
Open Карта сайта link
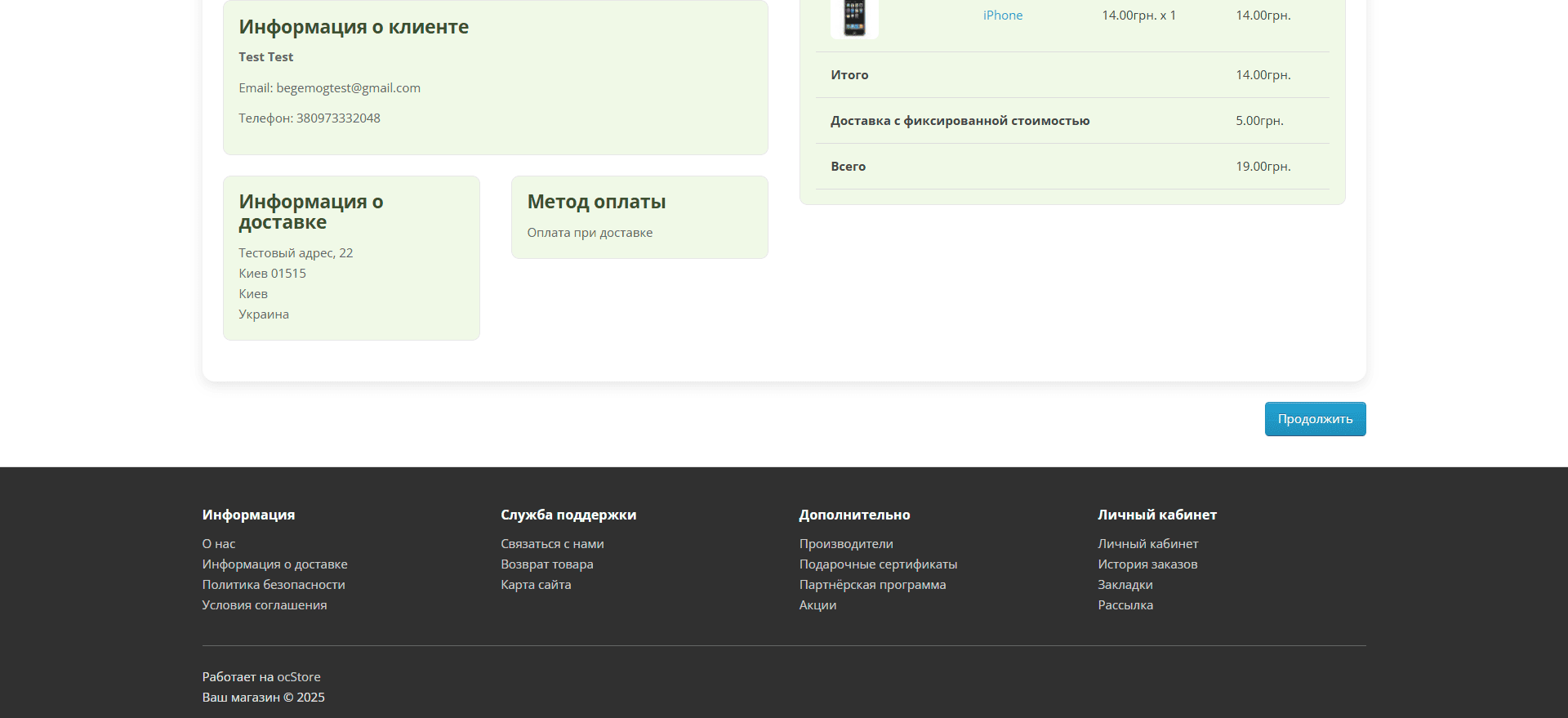point(536,585)
